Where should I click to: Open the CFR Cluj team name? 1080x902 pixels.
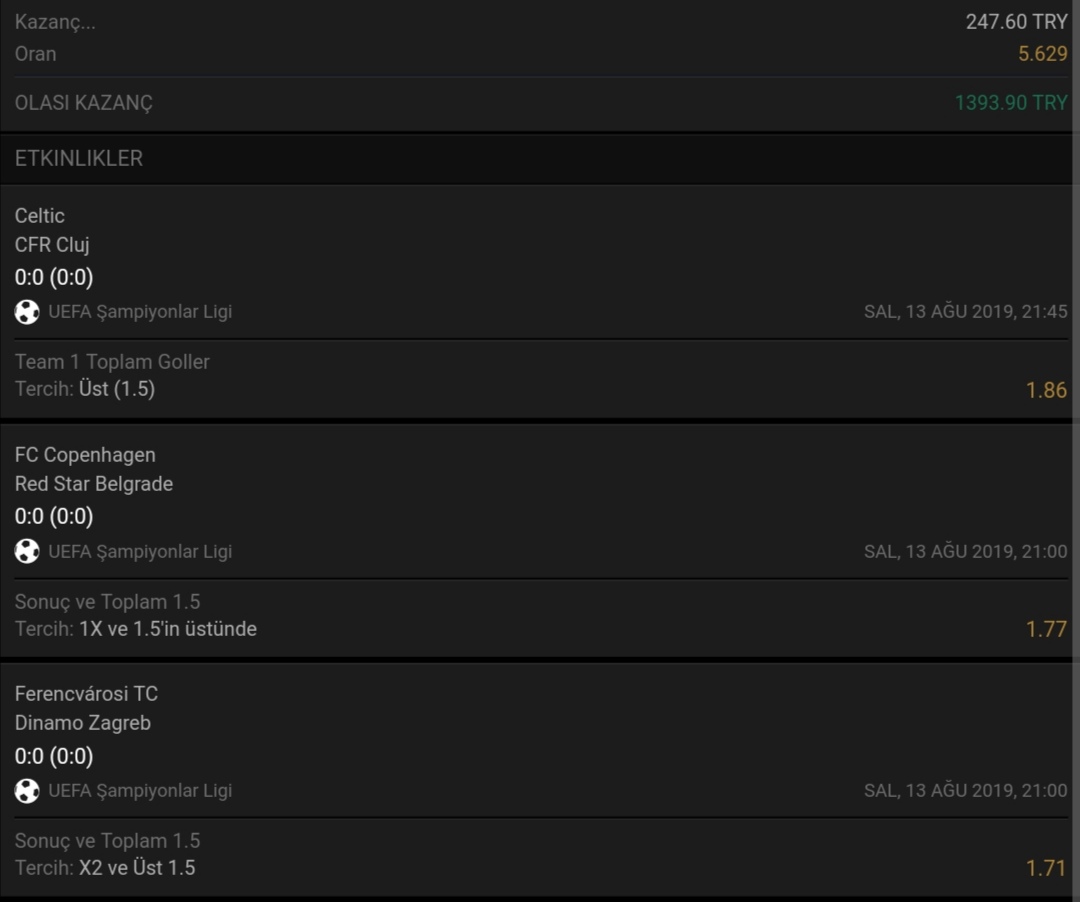52,245
